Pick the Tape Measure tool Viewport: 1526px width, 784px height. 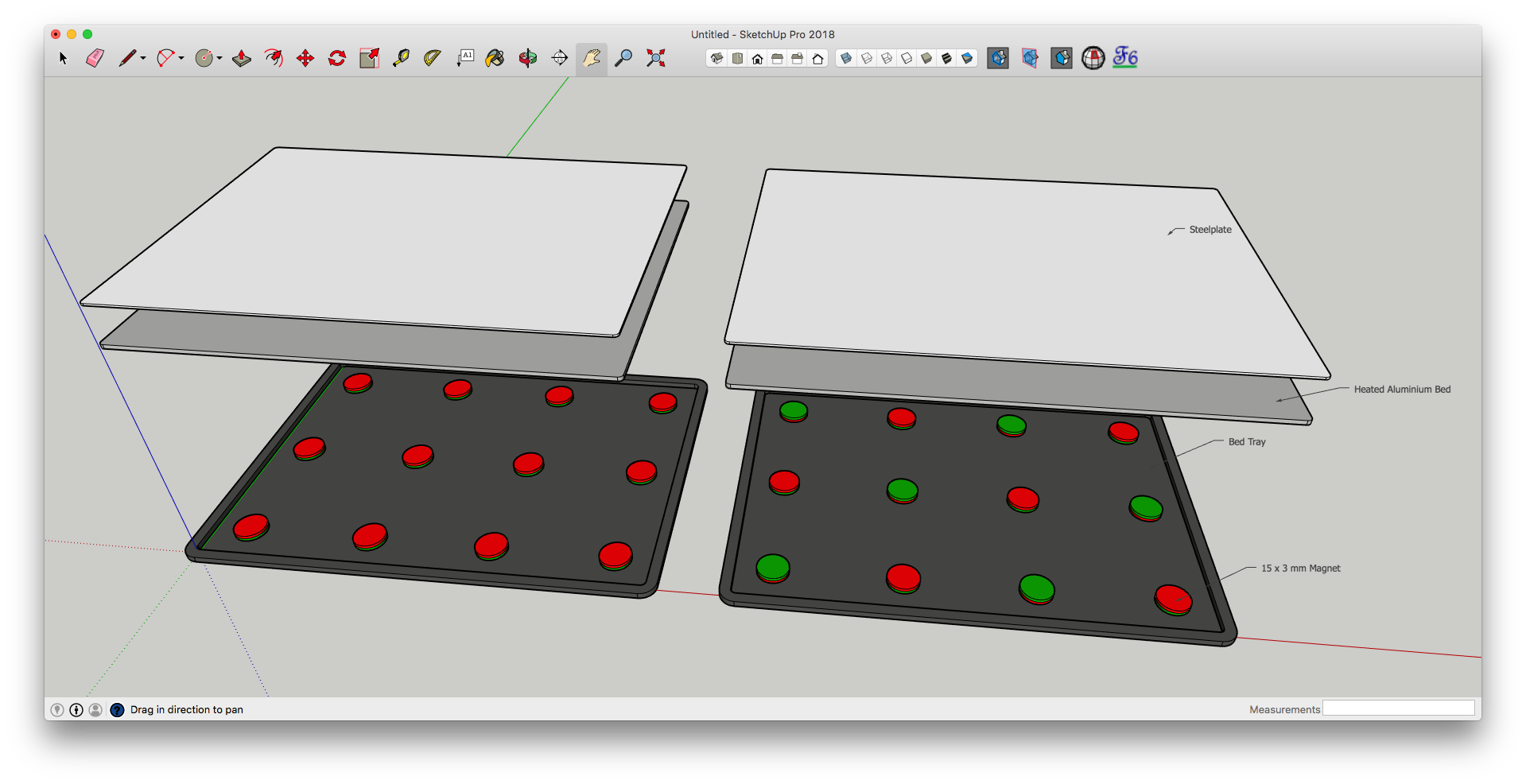[x=401, y=58]
